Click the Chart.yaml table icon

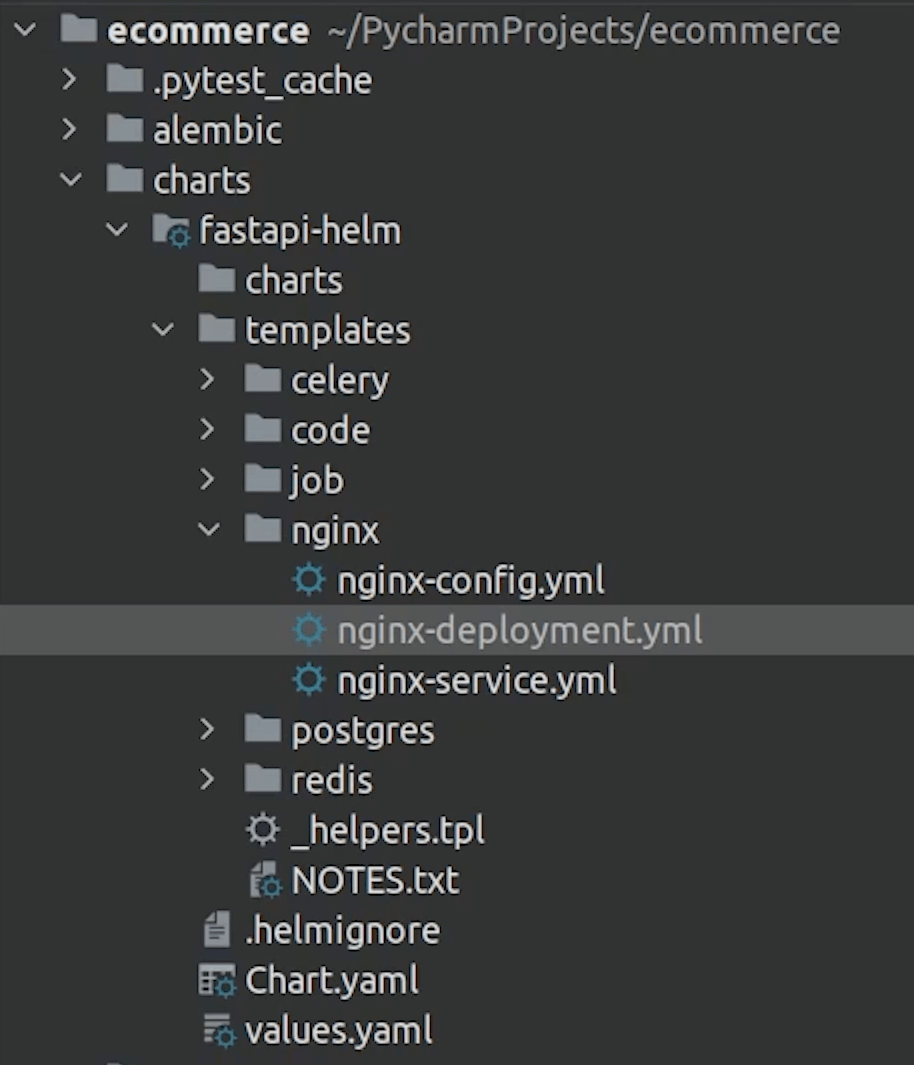[217, 981]
